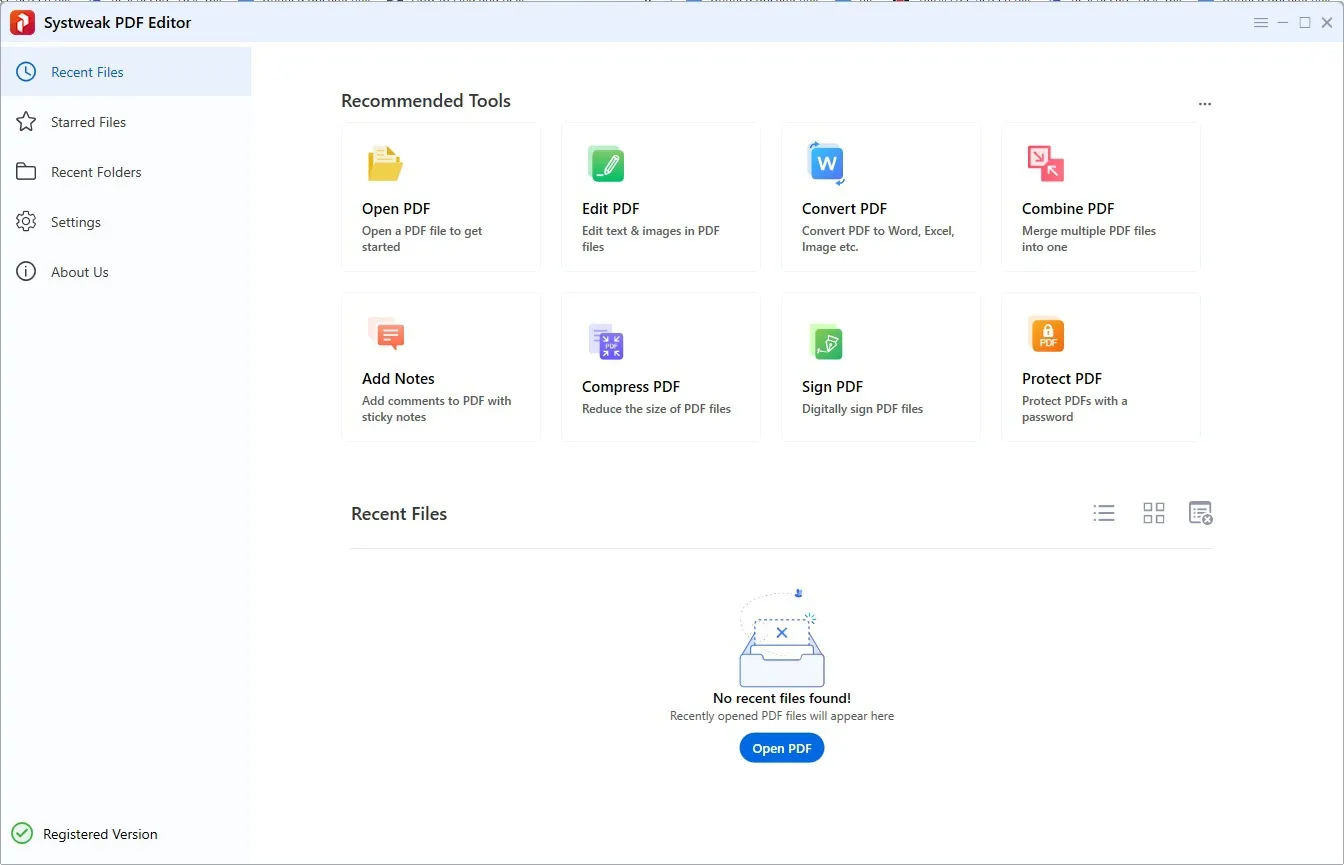The height and width of the screenshot is (865, 1344).
Task: Click the Open PDF card title
Action: tap(396, 209)
